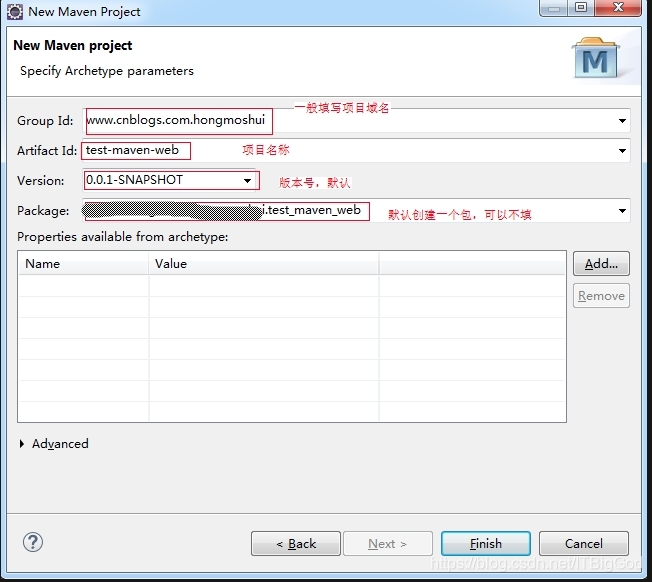The height and width of the screenshot is (582, 652).
Task: Go back with the < Back button
Action: (x=296, y=543)
